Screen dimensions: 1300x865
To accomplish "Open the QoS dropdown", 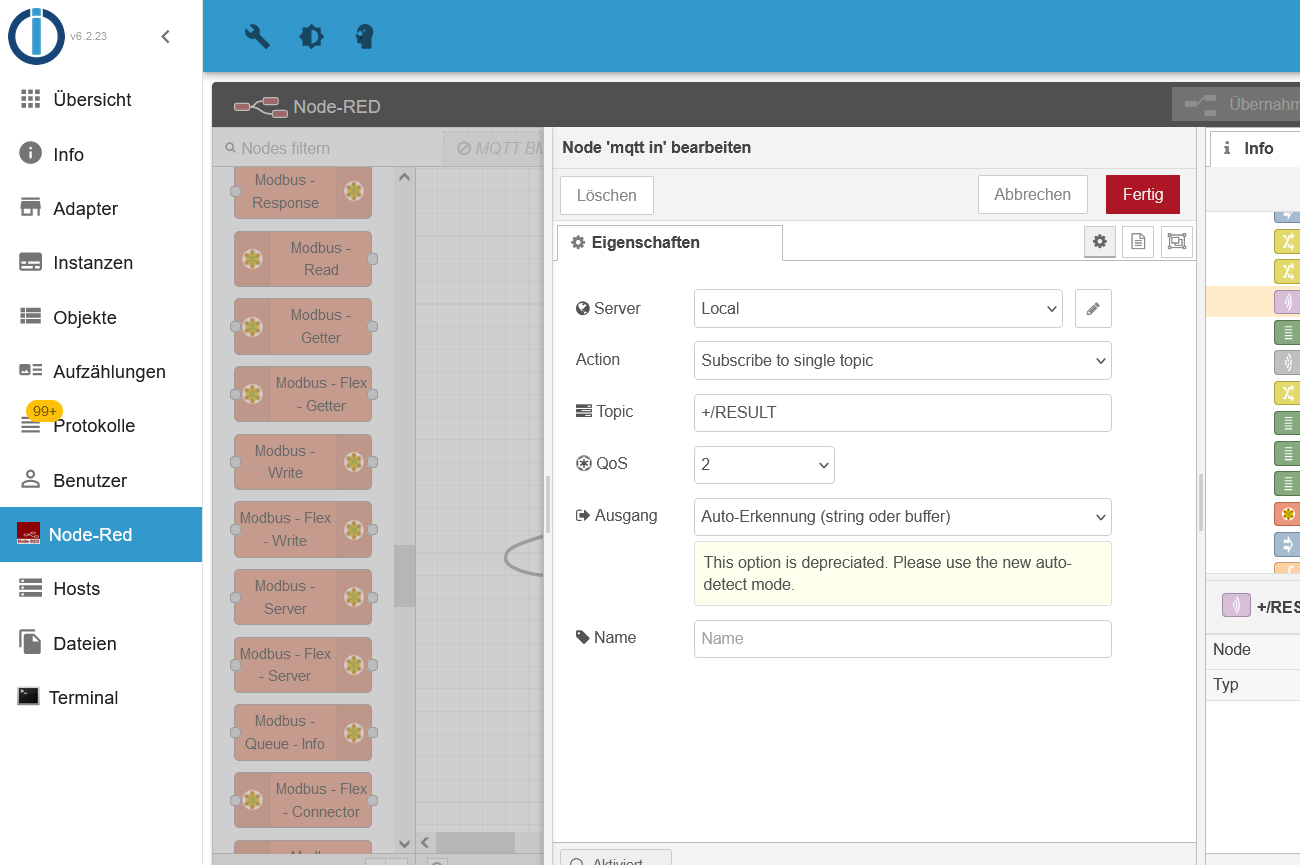I will [764, 464].
